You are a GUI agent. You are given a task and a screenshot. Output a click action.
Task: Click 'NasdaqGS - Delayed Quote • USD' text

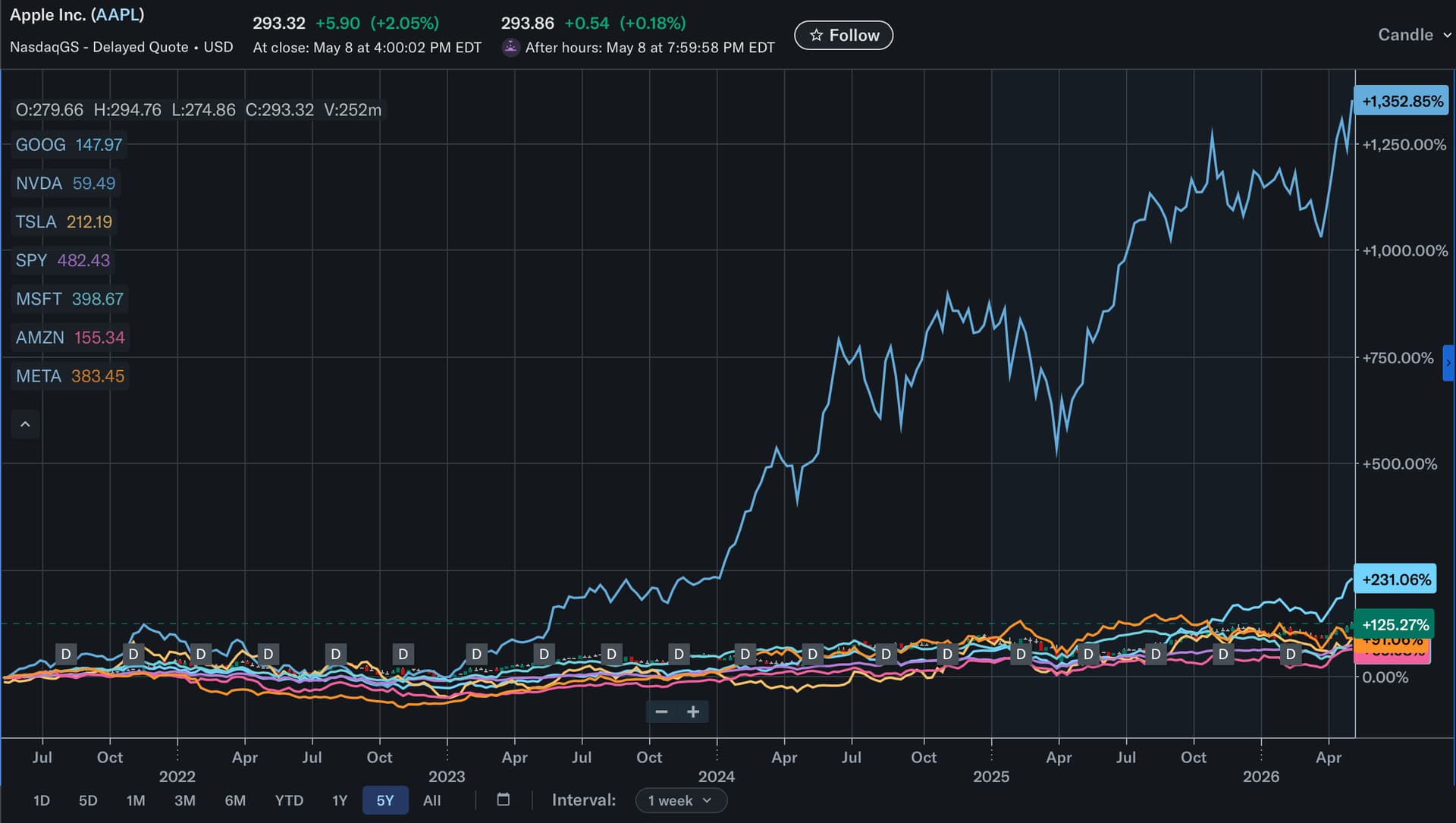click(x=121, y=47)
